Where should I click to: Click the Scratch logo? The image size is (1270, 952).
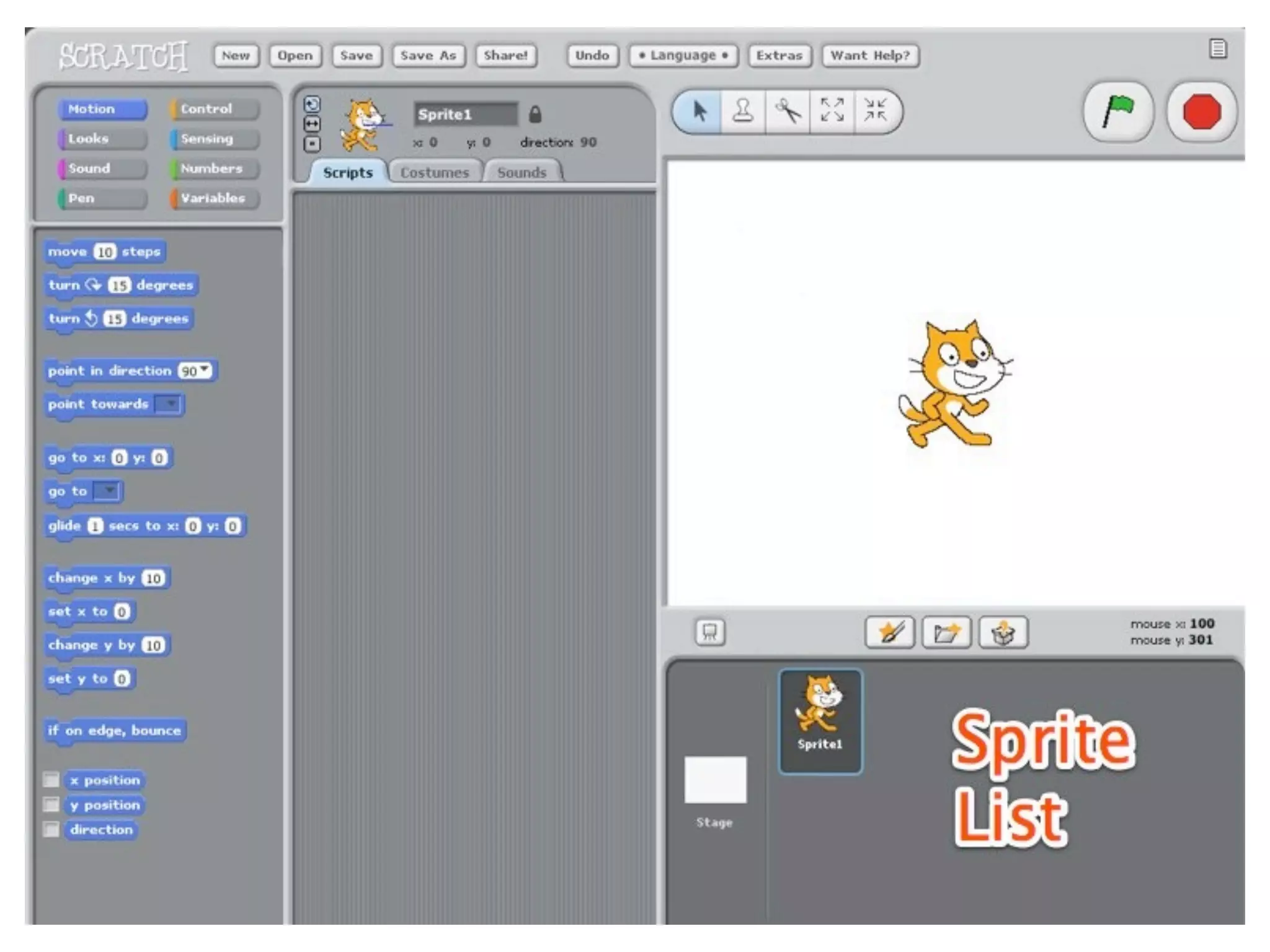[123, 56]
